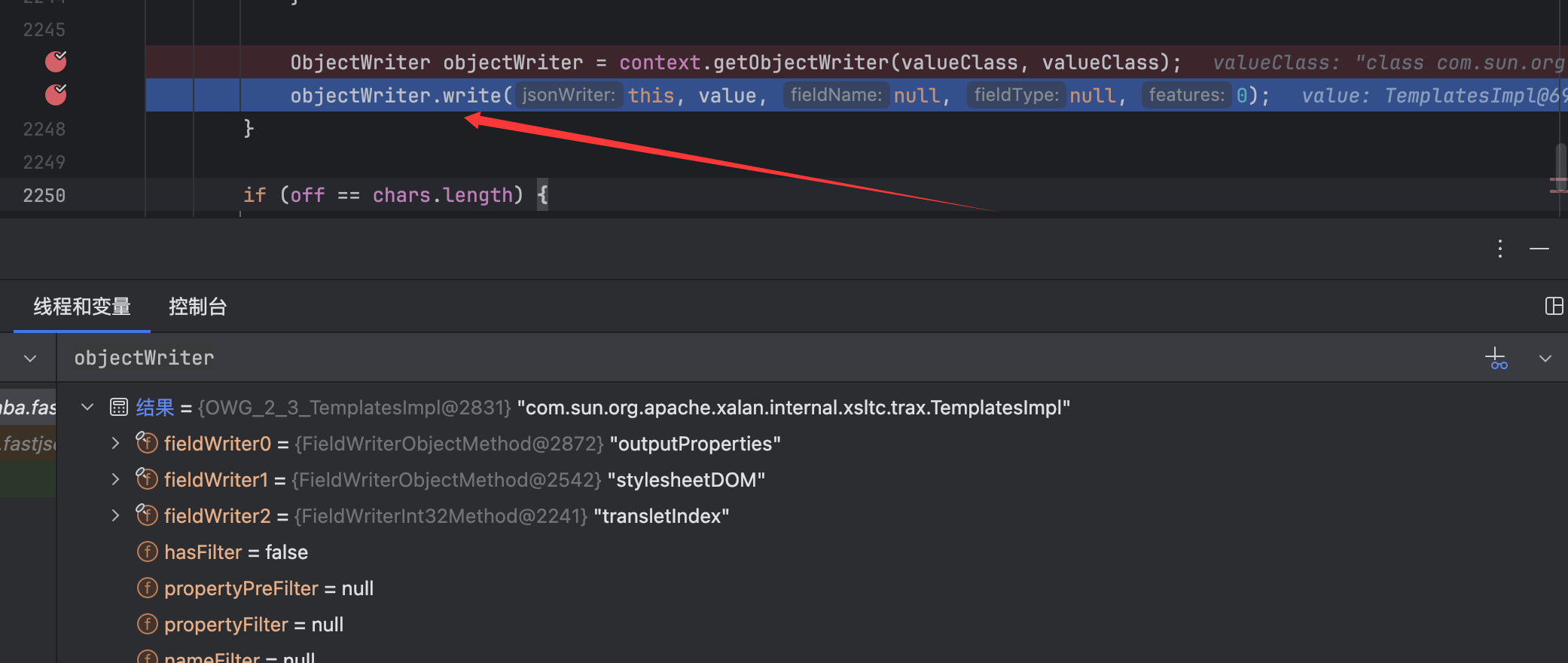Toggle breakpoint on the objectWriter.write line
Viewport: 1568px width, 663px height.
tap(56, 95)
